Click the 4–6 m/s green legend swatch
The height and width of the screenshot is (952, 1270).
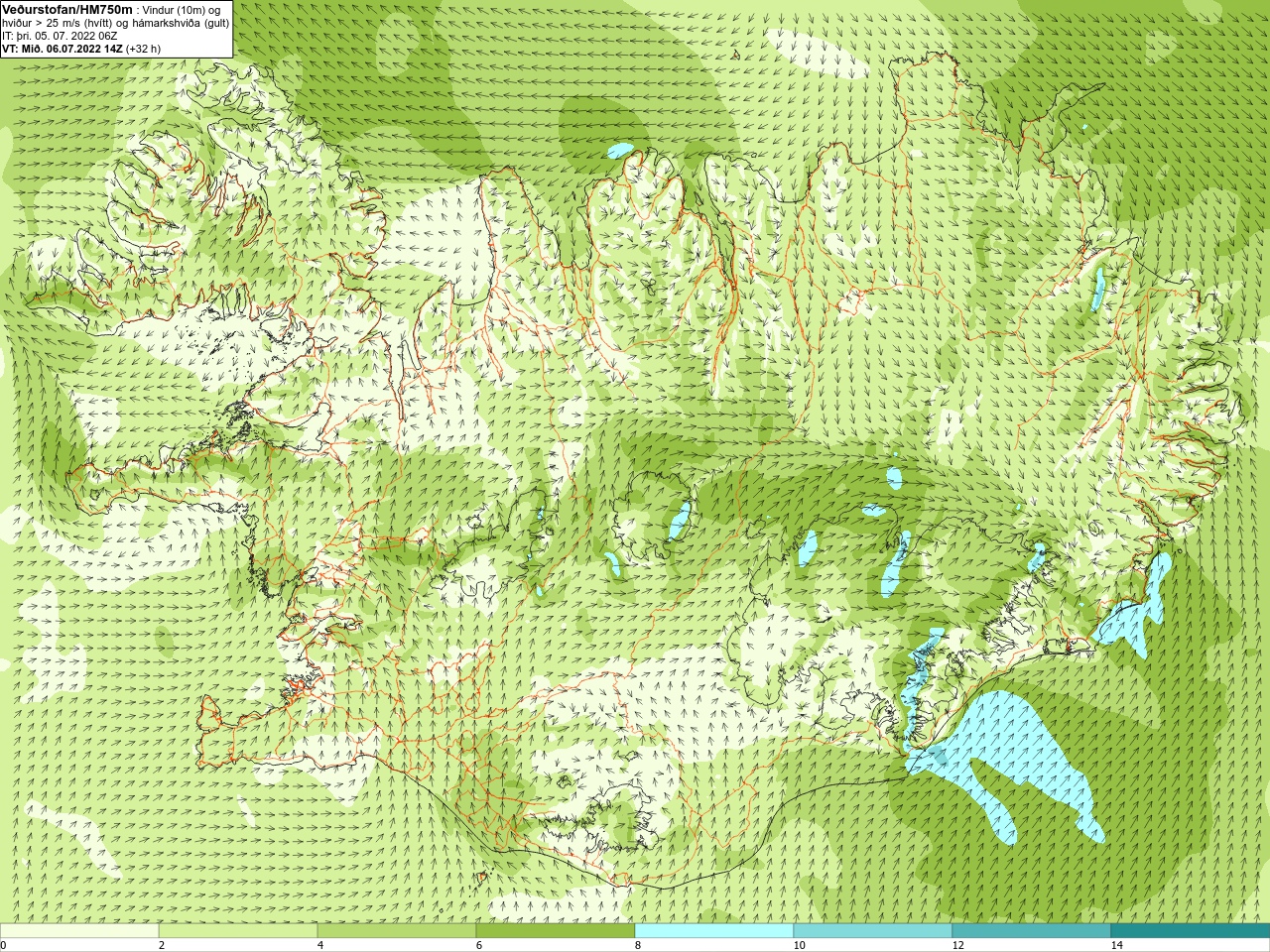(x=397, y=931)
